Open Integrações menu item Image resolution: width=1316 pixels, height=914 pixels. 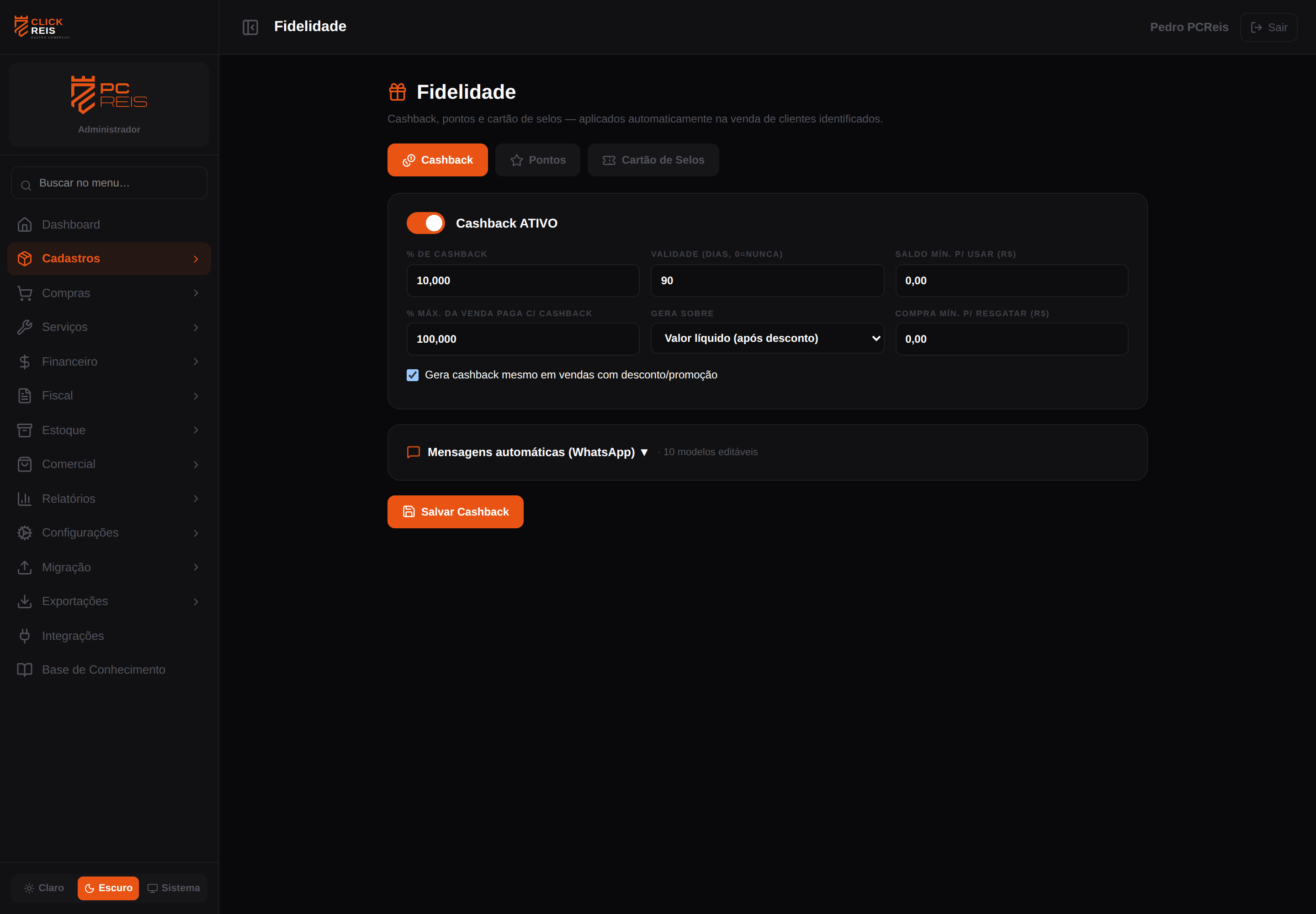pyautogui.click(x=109, y=636)
